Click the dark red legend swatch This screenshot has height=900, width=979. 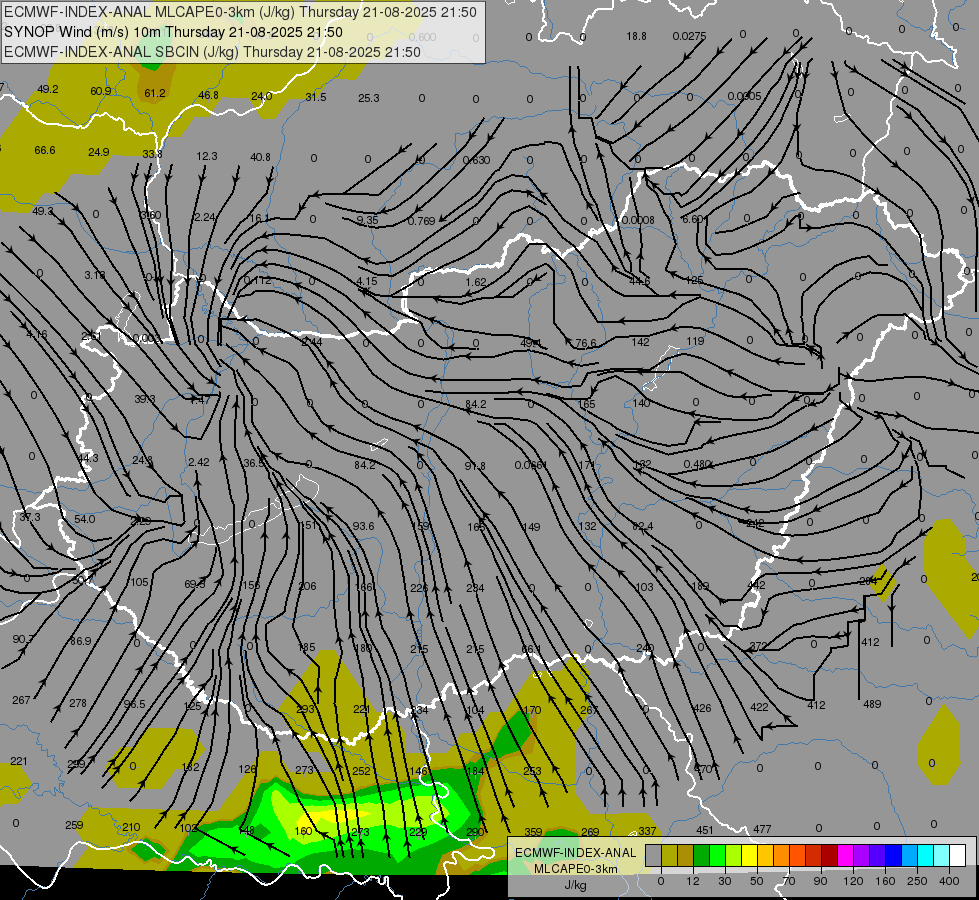click(830, 855)
